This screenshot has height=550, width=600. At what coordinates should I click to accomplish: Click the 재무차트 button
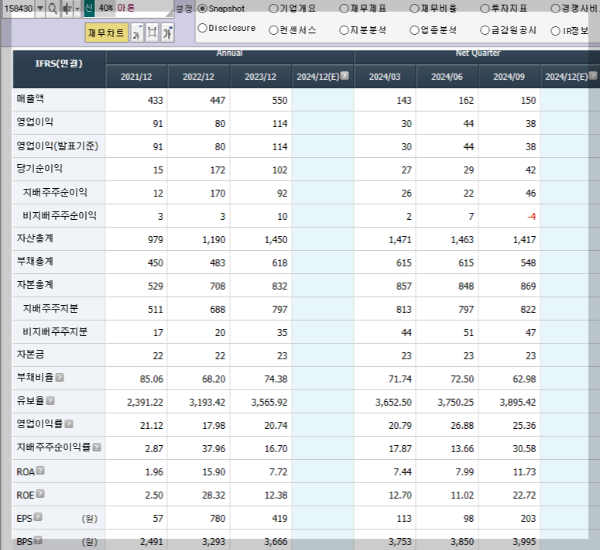[x=106, y=33]
